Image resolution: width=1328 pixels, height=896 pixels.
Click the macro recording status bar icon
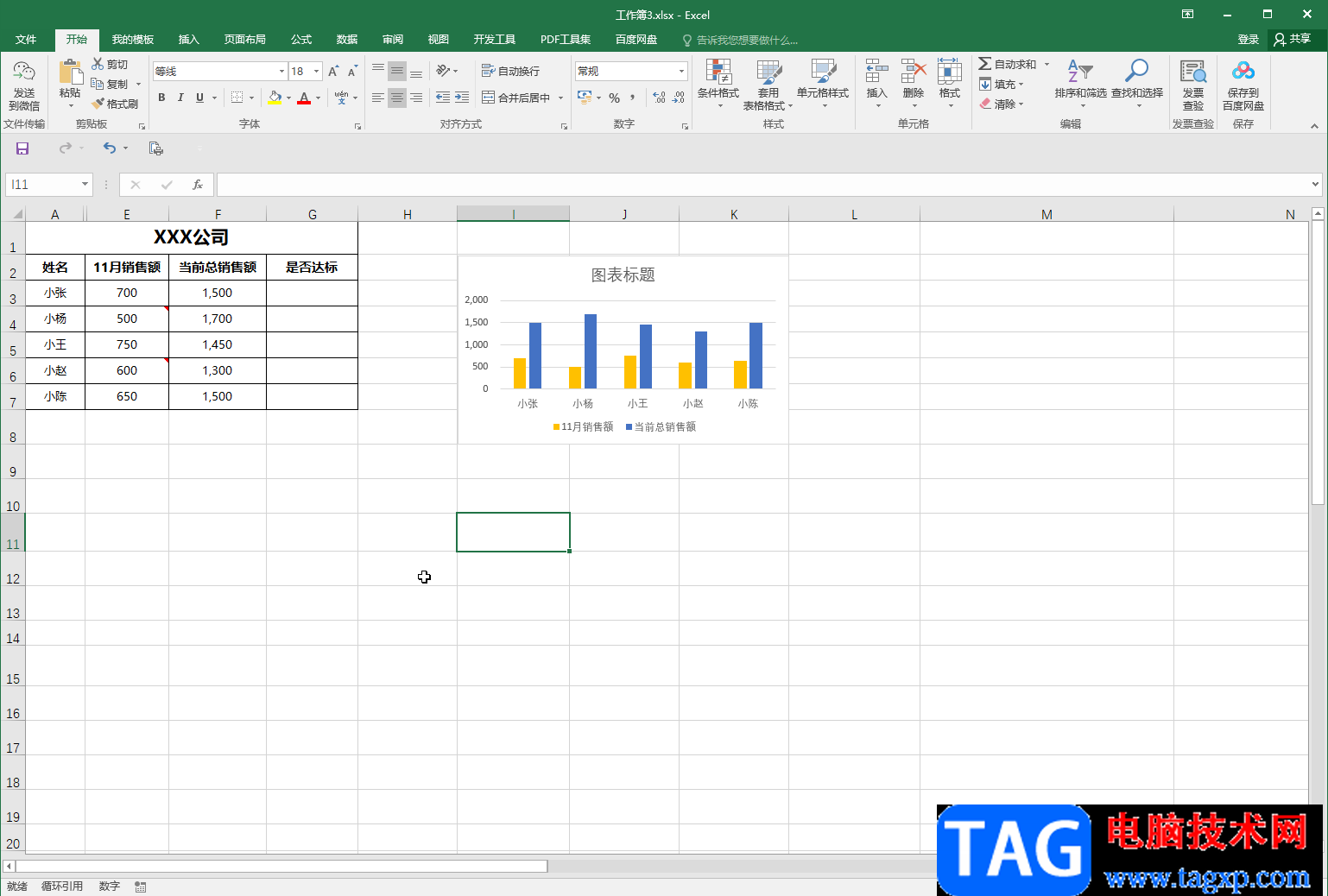141,887
